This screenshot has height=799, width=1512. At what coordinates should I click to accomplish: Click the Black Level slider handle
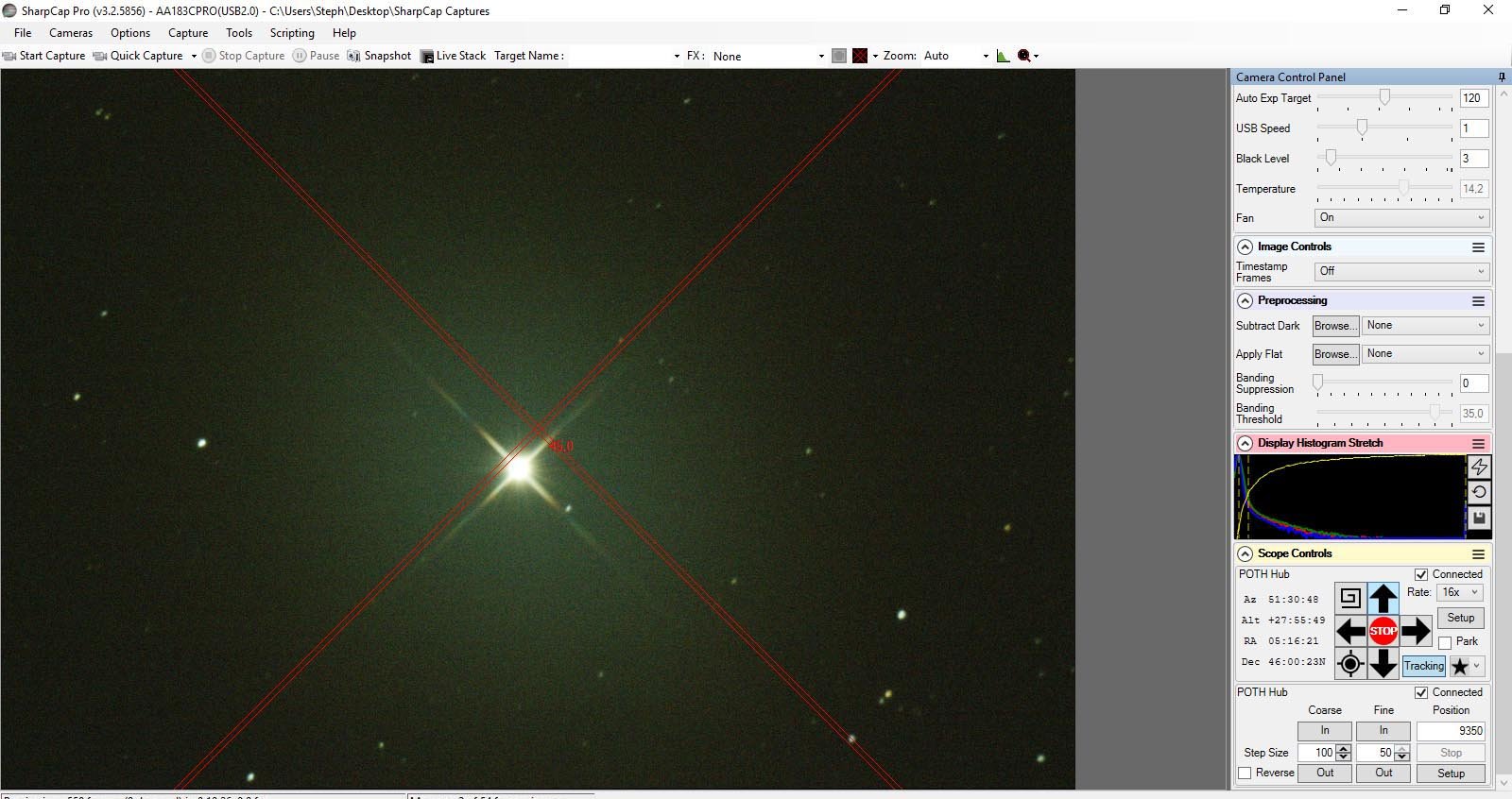(x=1331, y=158)
